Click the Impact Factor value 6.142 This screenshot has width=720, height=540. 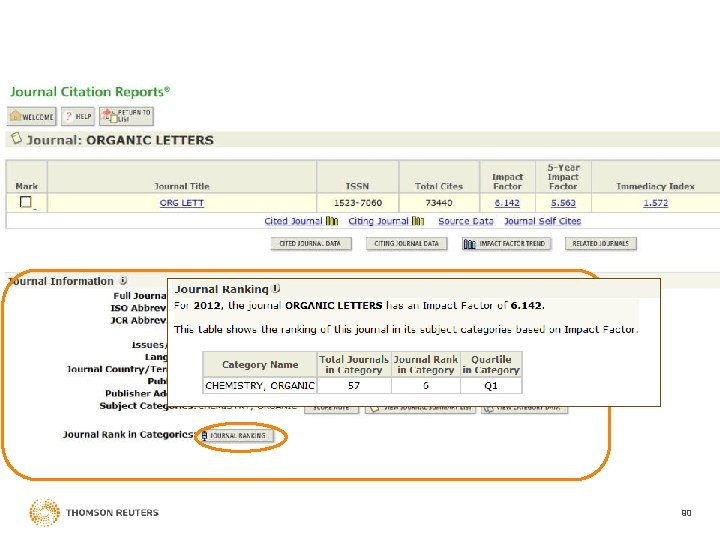click(507, 203)
